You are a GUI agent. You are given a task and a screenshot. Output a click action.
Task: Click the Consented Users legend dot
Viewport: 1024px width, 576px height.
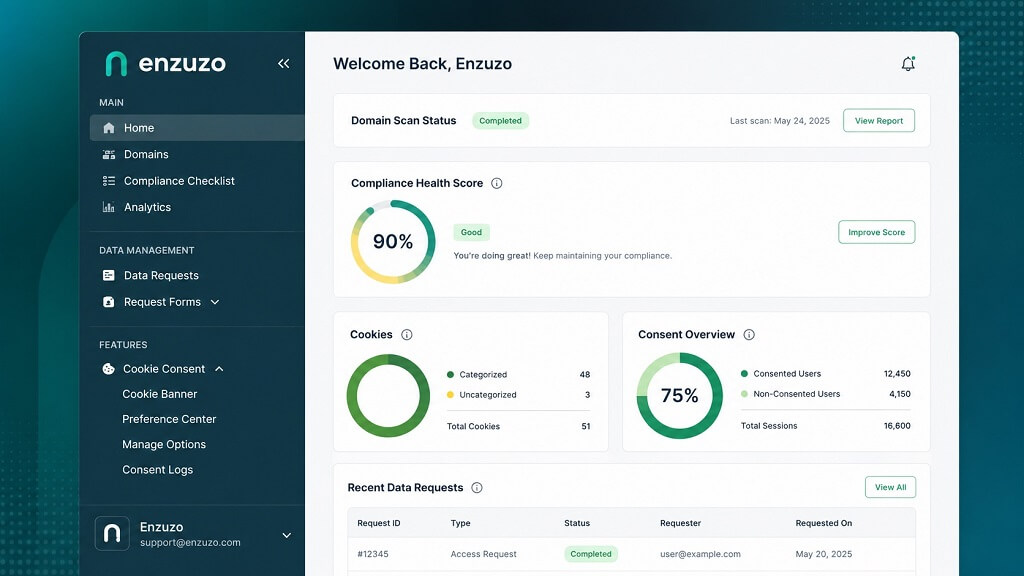point(744,374)
